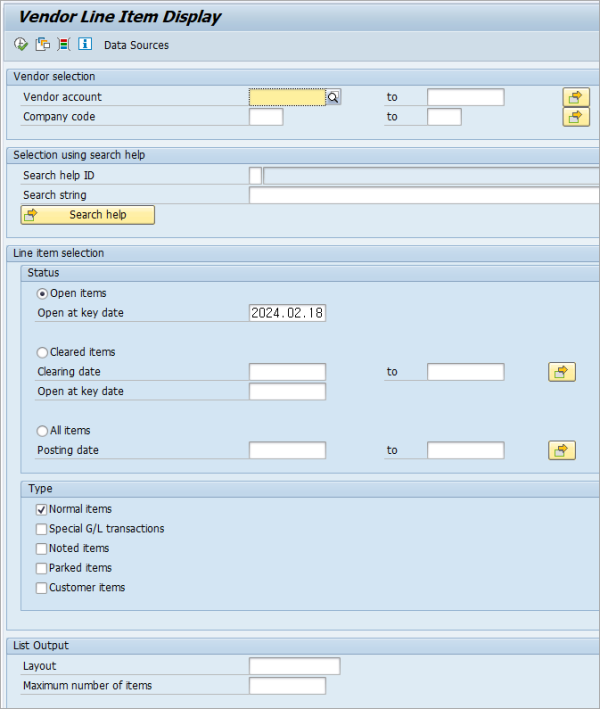The image size is (600, 709).
Task: Click the blue Information icon
Action: tap(85, 44)
